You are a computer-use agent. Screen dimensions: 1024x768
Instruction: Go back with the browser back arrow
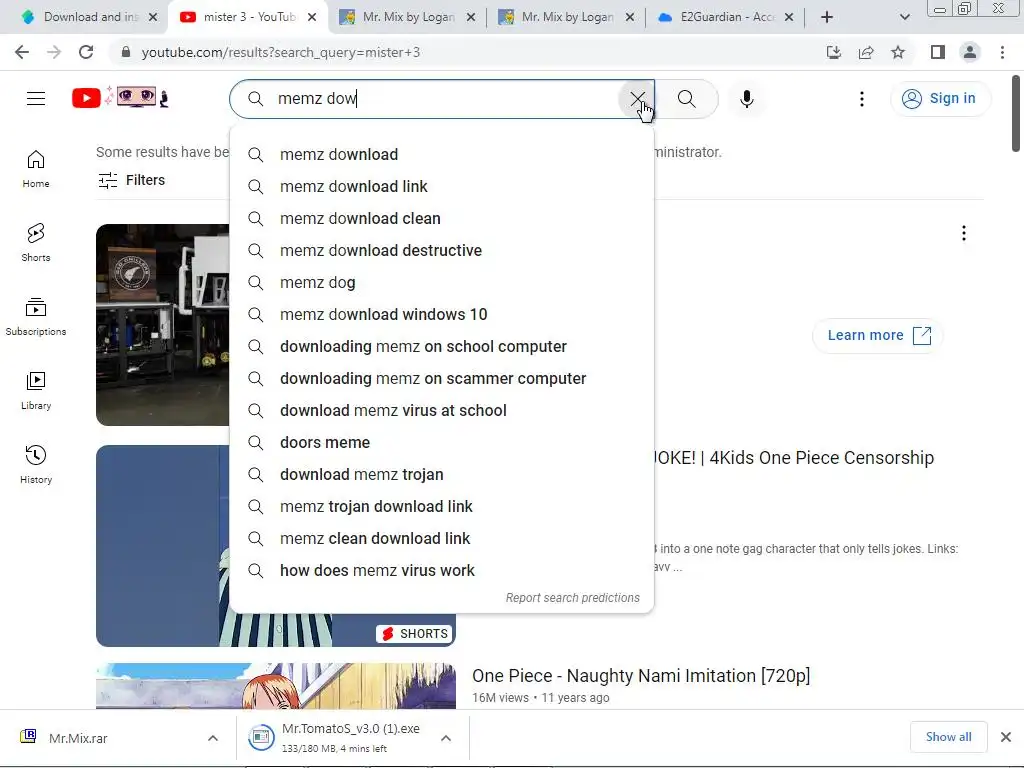(22, 52)
